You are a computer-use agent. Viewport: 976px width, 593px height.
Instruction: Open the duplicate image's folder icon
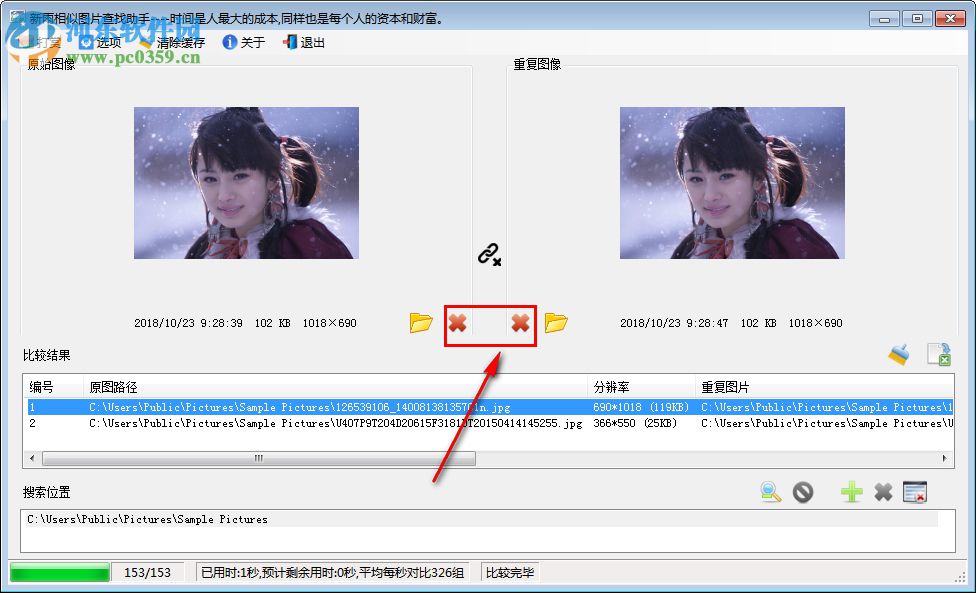coord(559,322)
